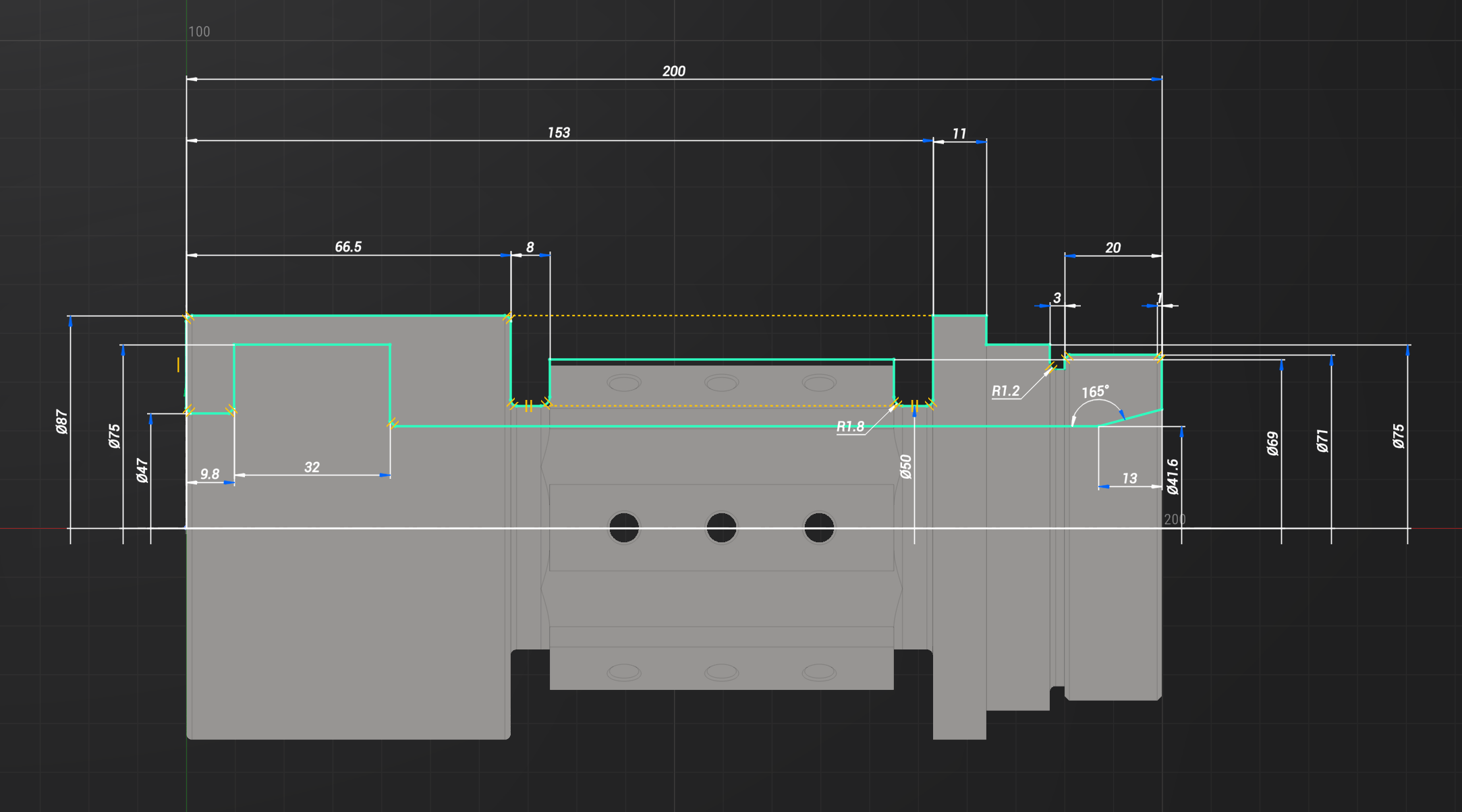Select the Ø47 diameter dimension text
1462x812 pixels.
coord(142,470)
